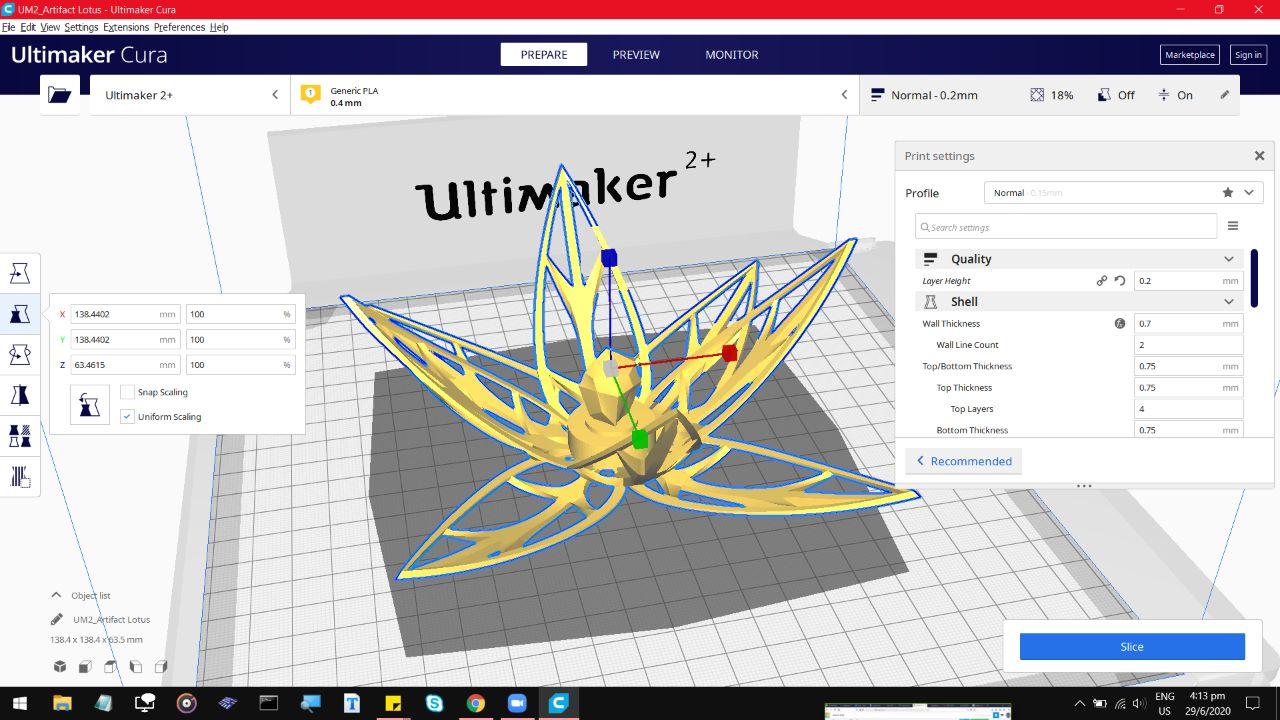This screenshot has height=720, width=1280.
Task: Click the adhesion On icon
Action: pos(1164,95)
